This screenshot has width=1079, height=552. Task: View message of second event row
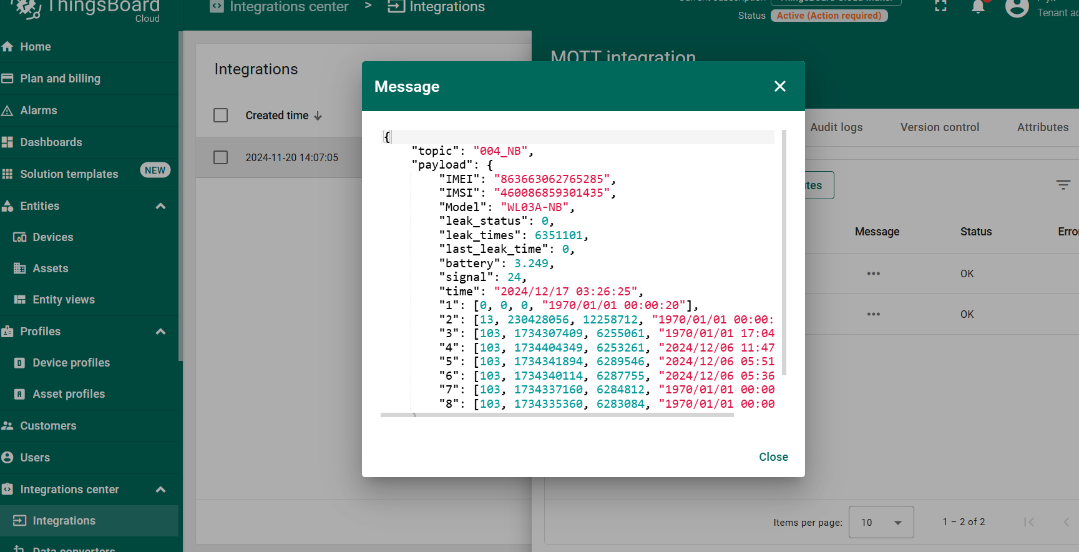tap(874, 314)
